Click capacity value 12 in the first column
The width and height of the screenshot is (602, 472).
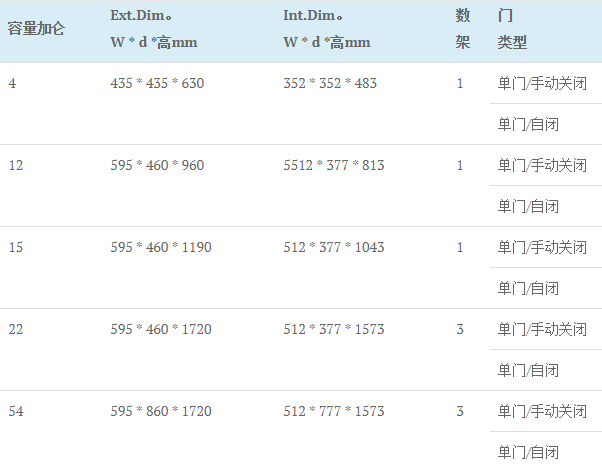point(16,165)
